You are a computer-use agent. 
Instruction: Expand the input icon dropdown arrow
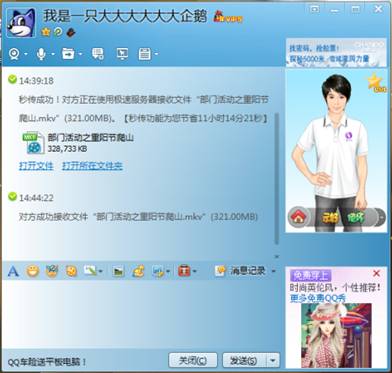[x=101, y=271]
